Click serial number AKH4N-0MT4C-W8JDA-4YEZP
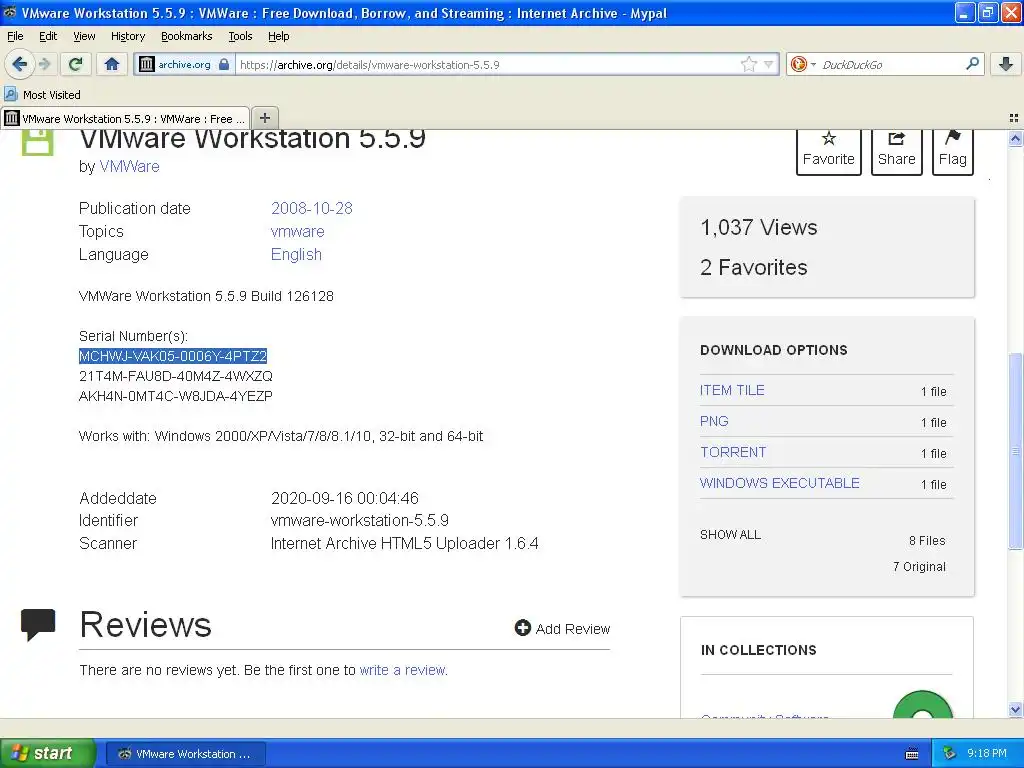Viewport: 1024px width, 768px height. 176,396
